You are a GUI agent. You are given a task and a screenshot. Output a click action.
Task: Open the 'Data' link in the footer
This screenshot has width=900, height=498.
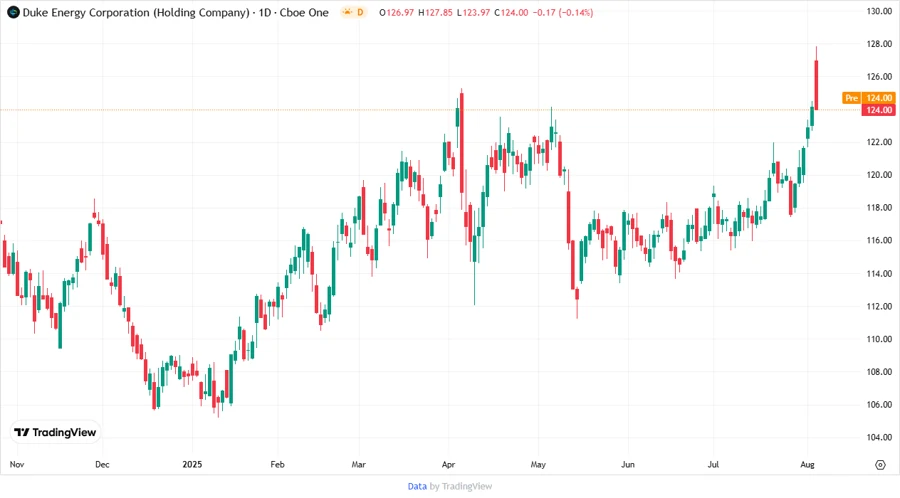pos(417,487)
